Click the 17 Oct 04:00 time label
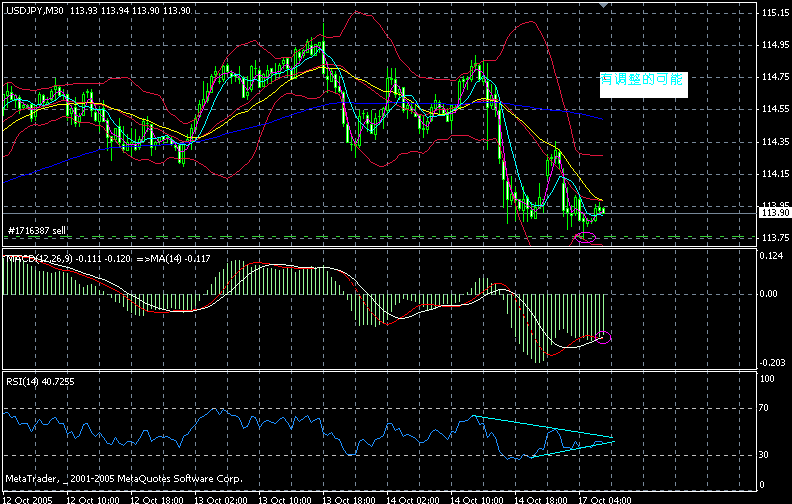Image resolution: width=792 pixels, height=504 pixels. coord(605,500)
